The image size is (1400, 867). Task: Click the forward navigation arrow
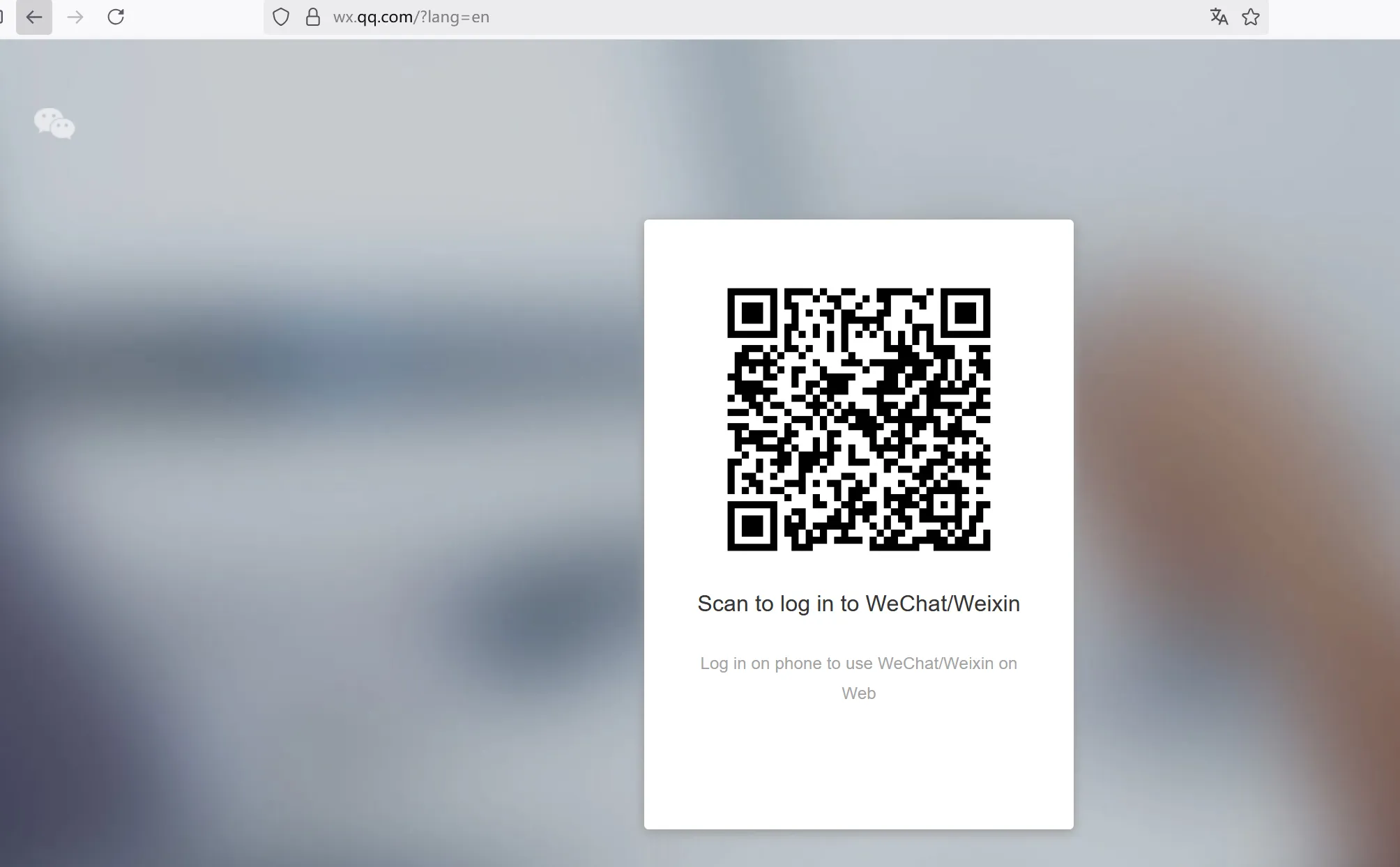[x=75, y=17]
